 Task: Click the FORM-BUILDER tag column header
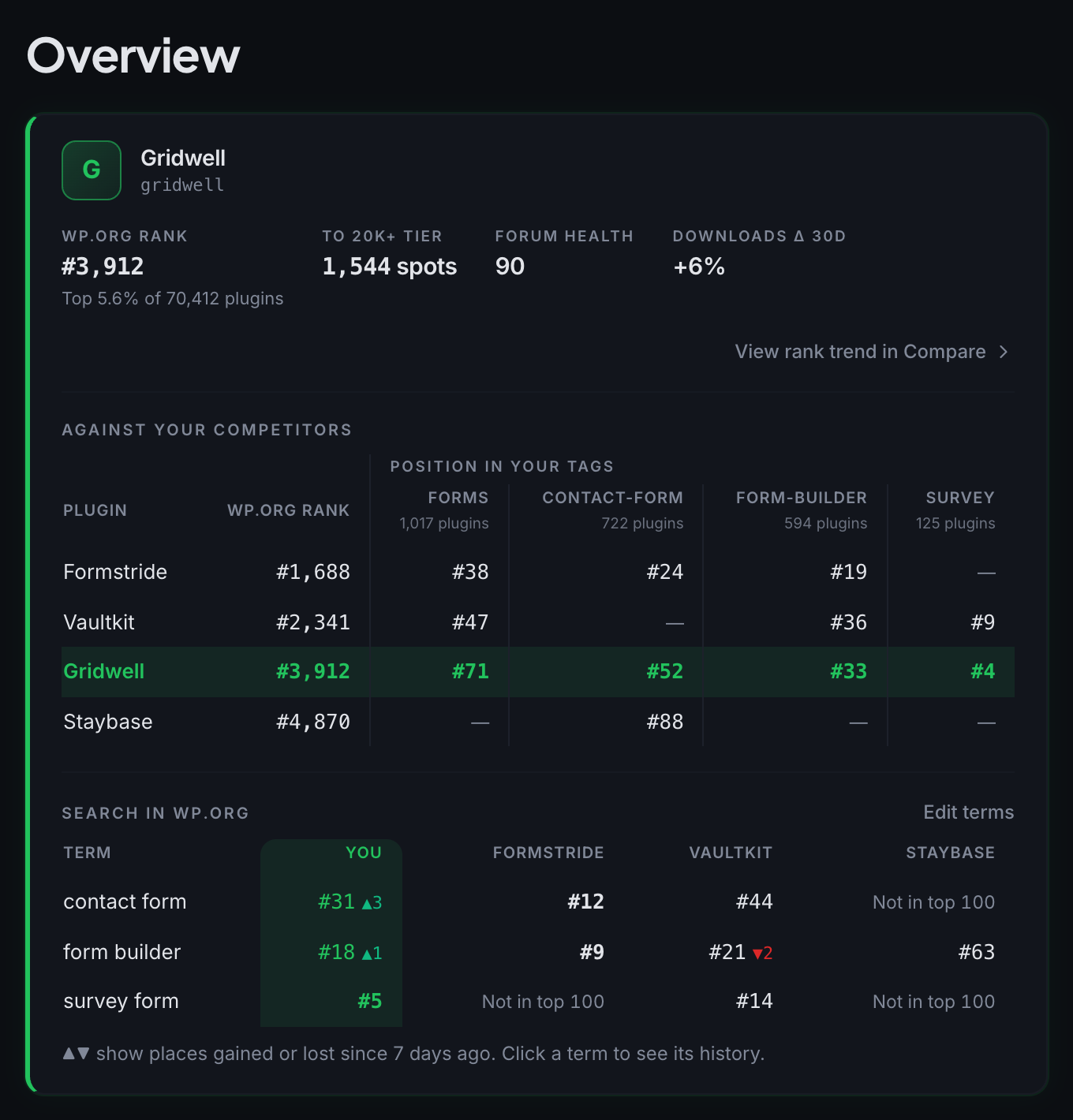click(801, 498)
